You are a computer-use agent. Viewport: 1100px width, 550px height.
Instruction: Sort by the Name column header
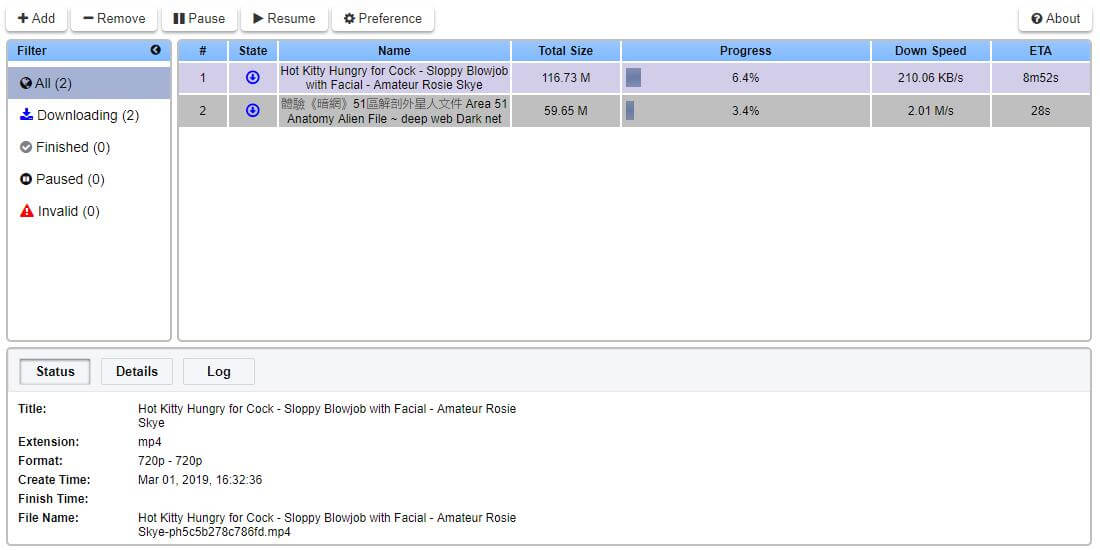click(x=394, y=51)
